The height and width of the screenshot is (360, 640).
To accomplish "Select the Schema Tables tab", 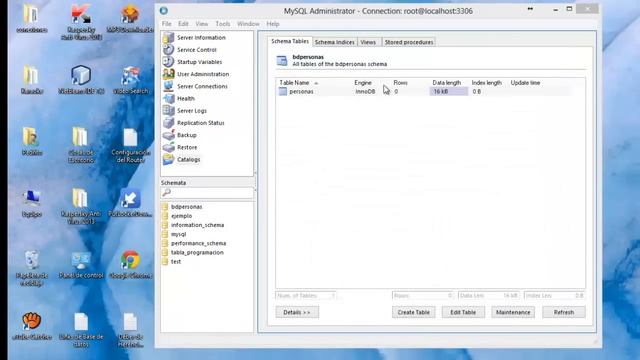I will tap(290, 41).
